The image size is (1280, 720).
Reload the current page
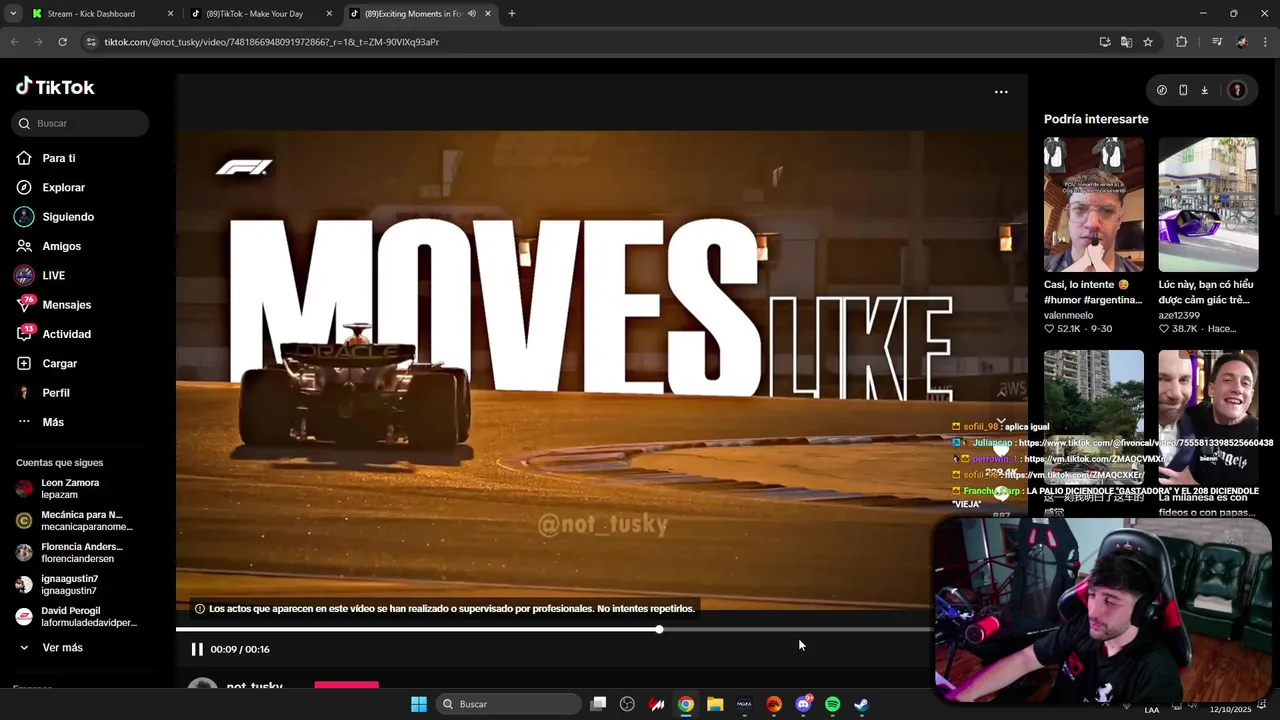pos(62,42)
